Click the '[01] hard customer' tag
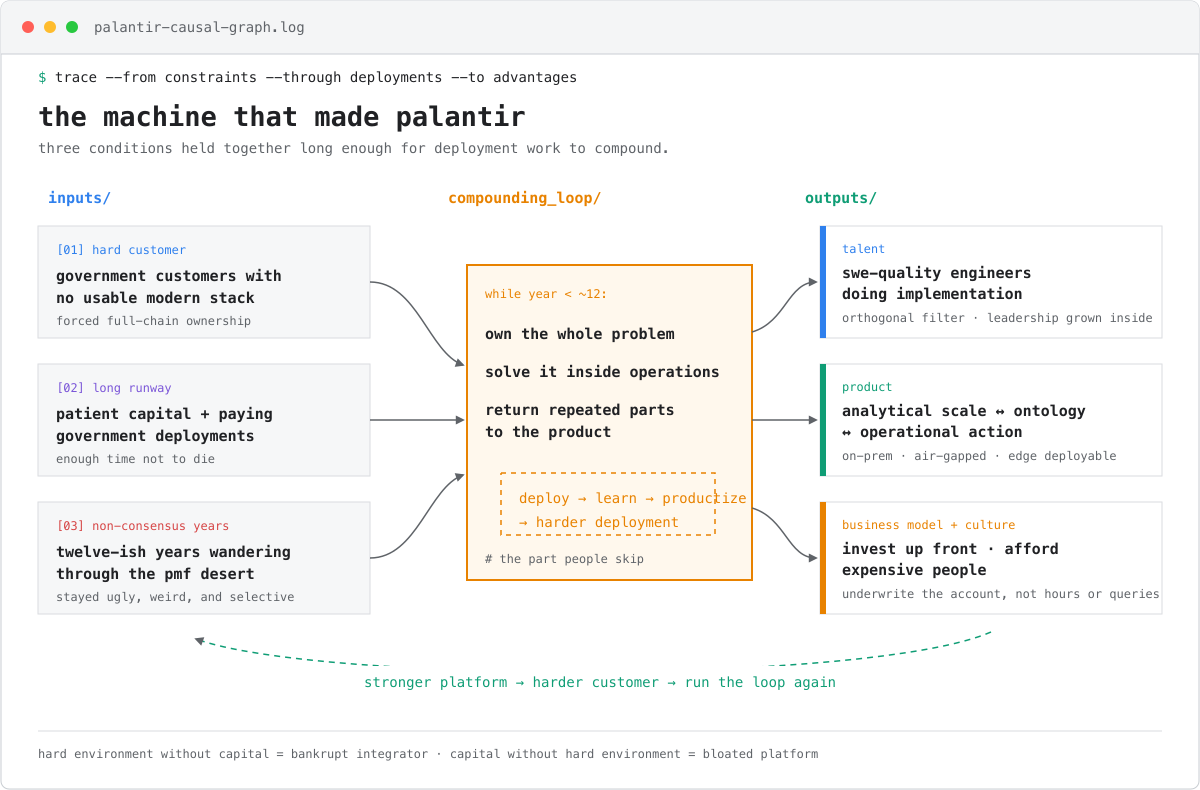This screenshot has width=1200, height=790. point(121,250)
